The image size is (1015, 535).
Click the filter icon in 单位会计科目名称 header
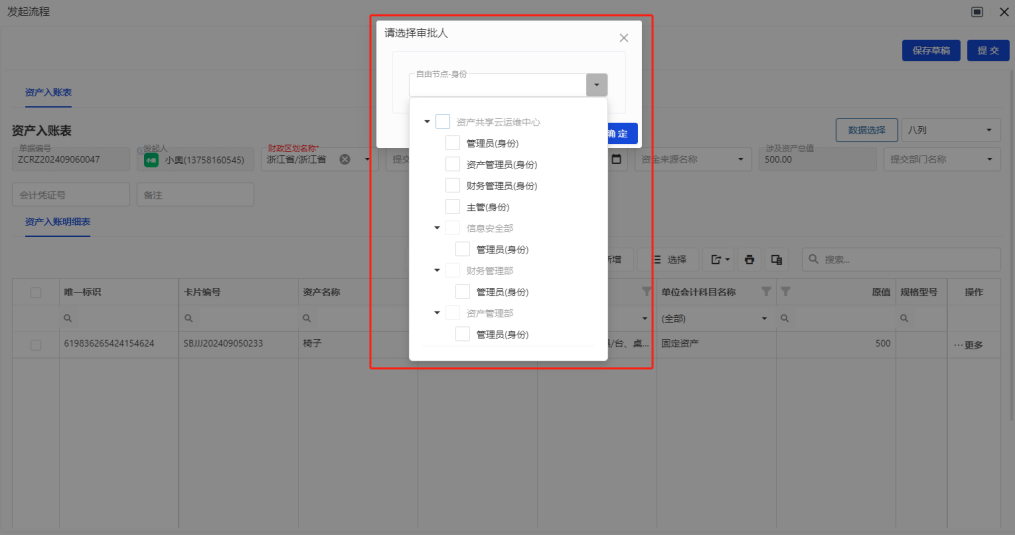(x=766, y=292)
